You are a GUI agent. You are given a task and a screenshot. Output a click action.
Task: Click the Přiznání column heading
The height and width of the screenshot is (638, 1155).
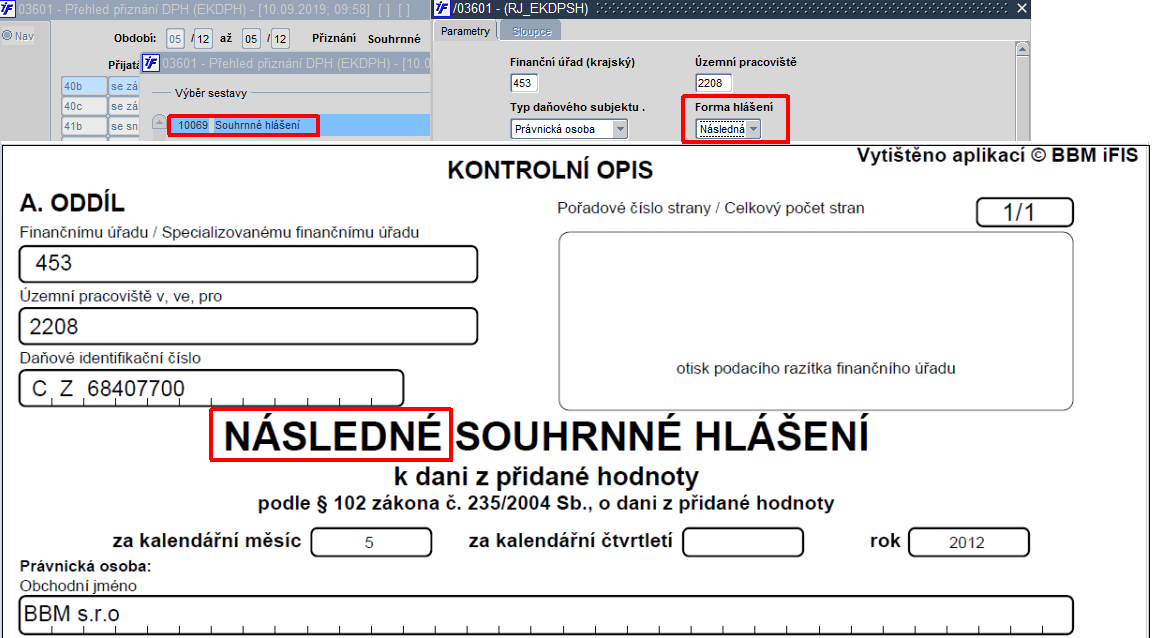tap(334, 38)
